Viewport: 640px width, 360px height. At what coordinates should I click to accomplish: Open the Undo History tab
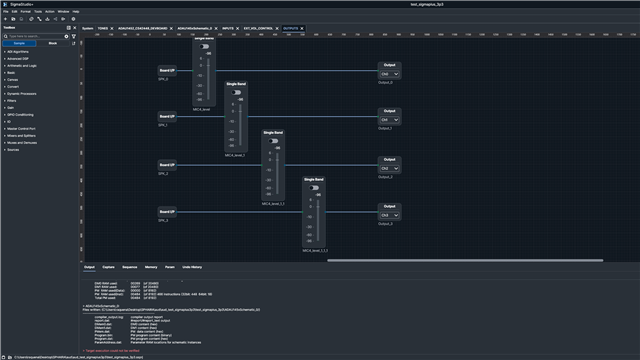(x=192, y=267)
